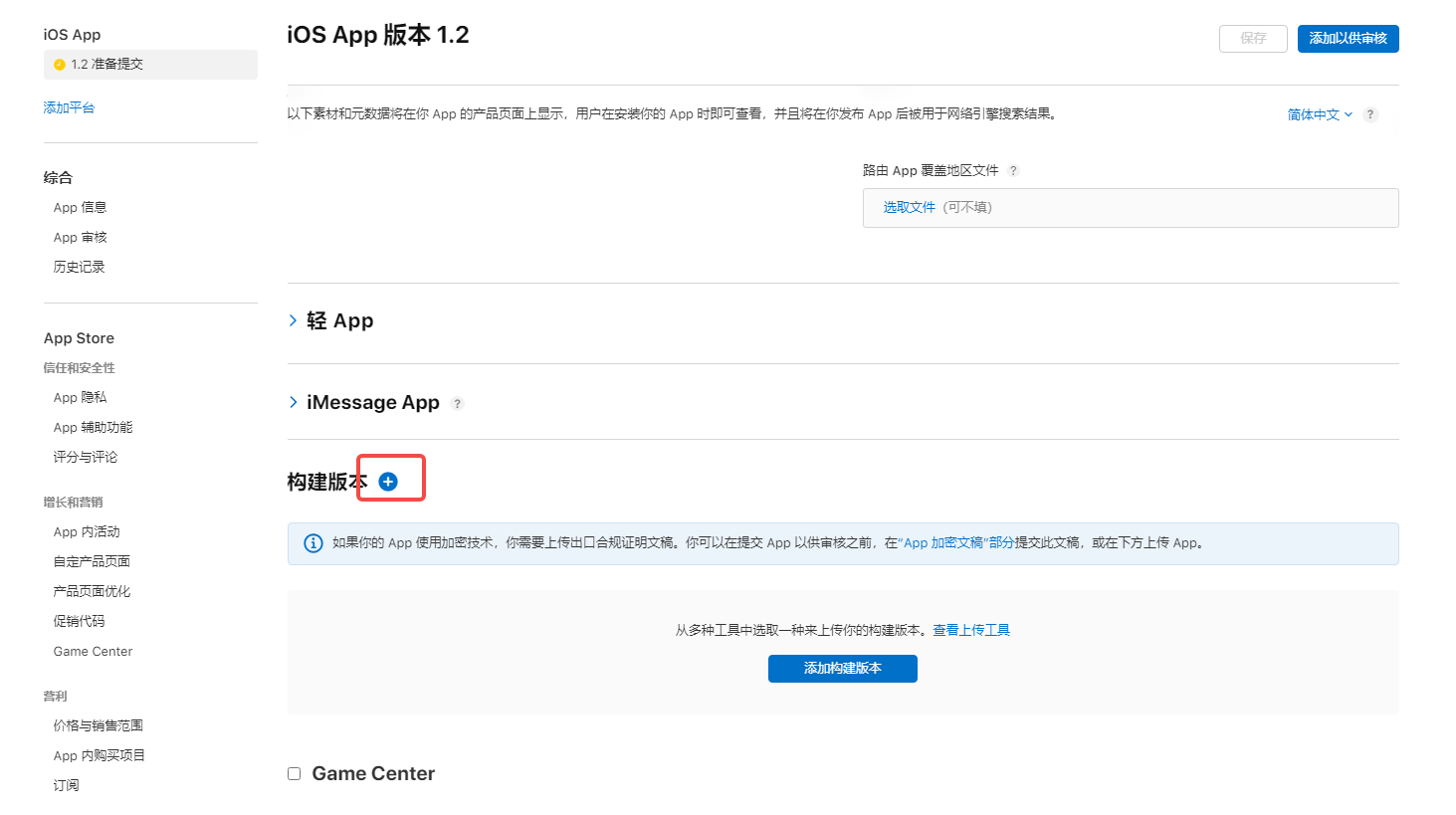
Task: Click the 综合 sidebar heading
Action: coord(58,177)
